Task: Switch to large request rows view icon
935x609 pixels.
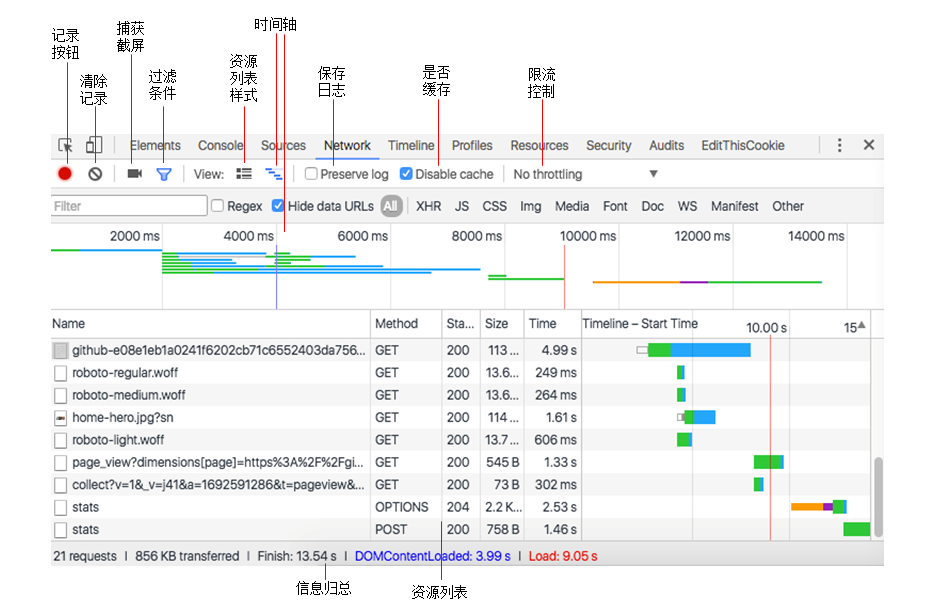Action: (x=244, y=174)
